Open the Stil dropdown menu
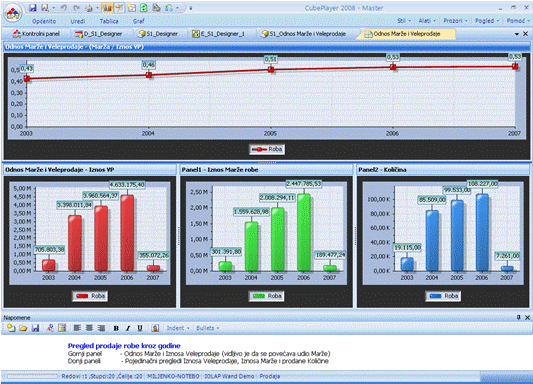 tap(404, 21)
